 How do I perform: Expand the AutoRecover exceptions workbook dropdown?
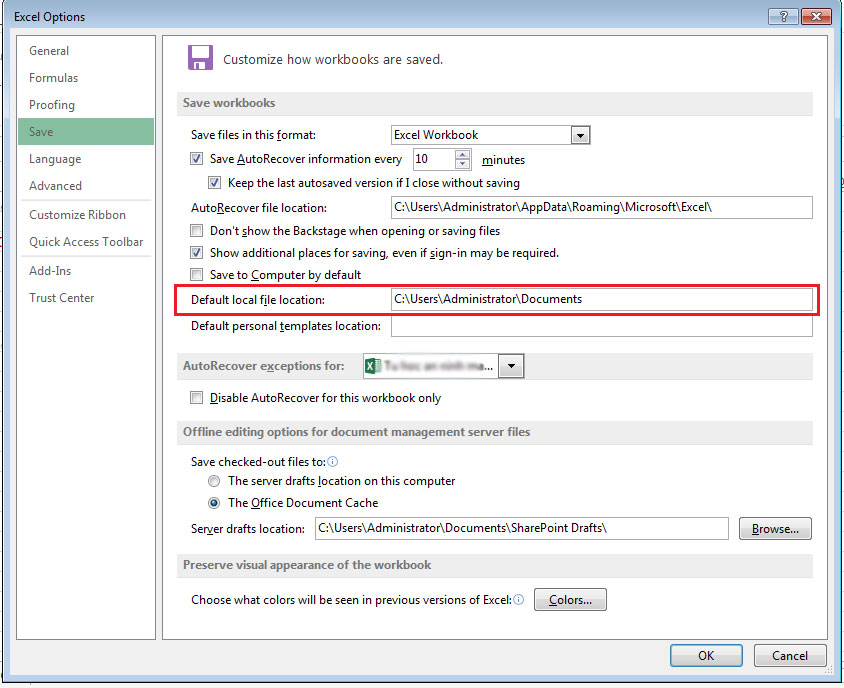pyautogui.click(x=511, y=366)
